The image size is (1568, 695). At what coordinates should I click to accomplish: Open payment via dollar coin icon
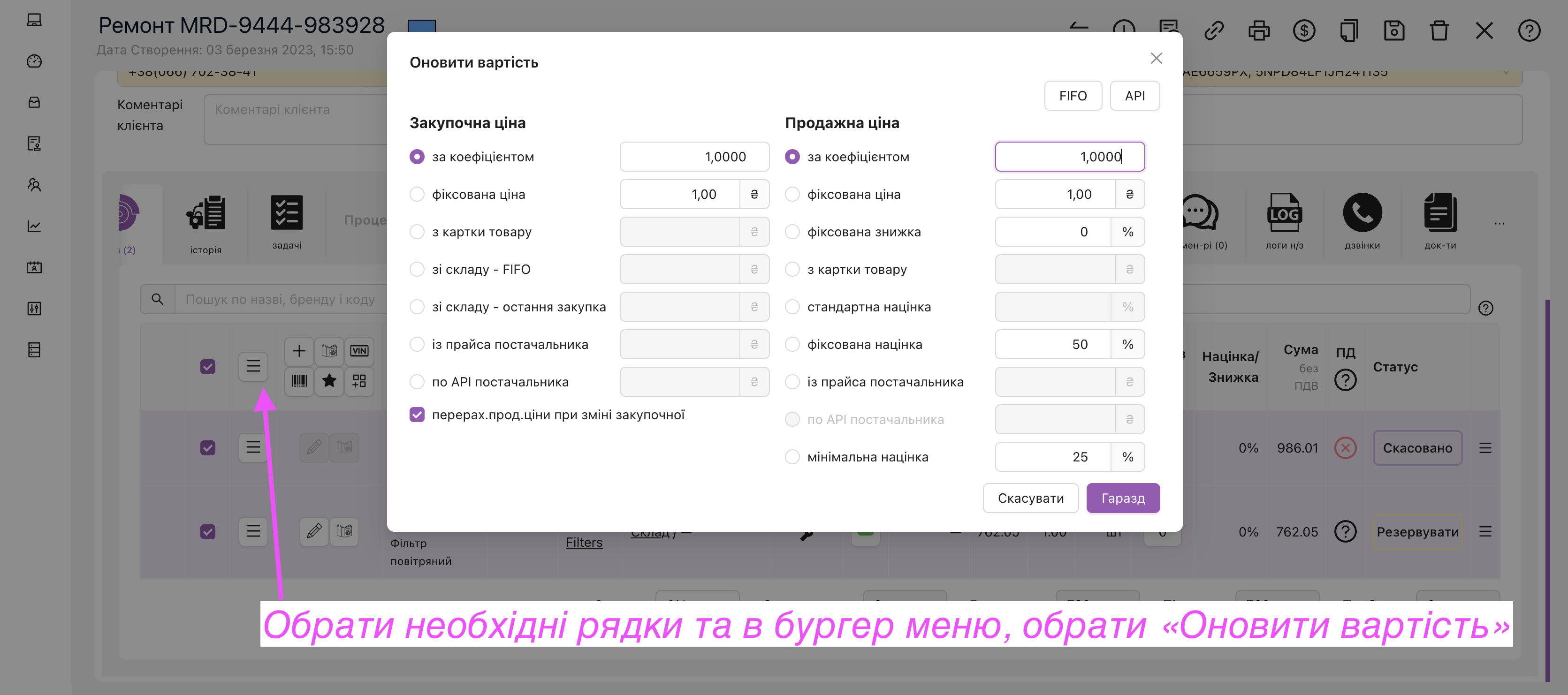coord(1304,30)
